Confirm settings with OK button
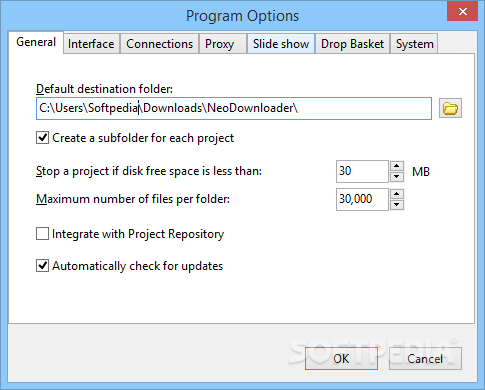Image resolution: width=485 pixels, height=390 pixels. [341, 359]
